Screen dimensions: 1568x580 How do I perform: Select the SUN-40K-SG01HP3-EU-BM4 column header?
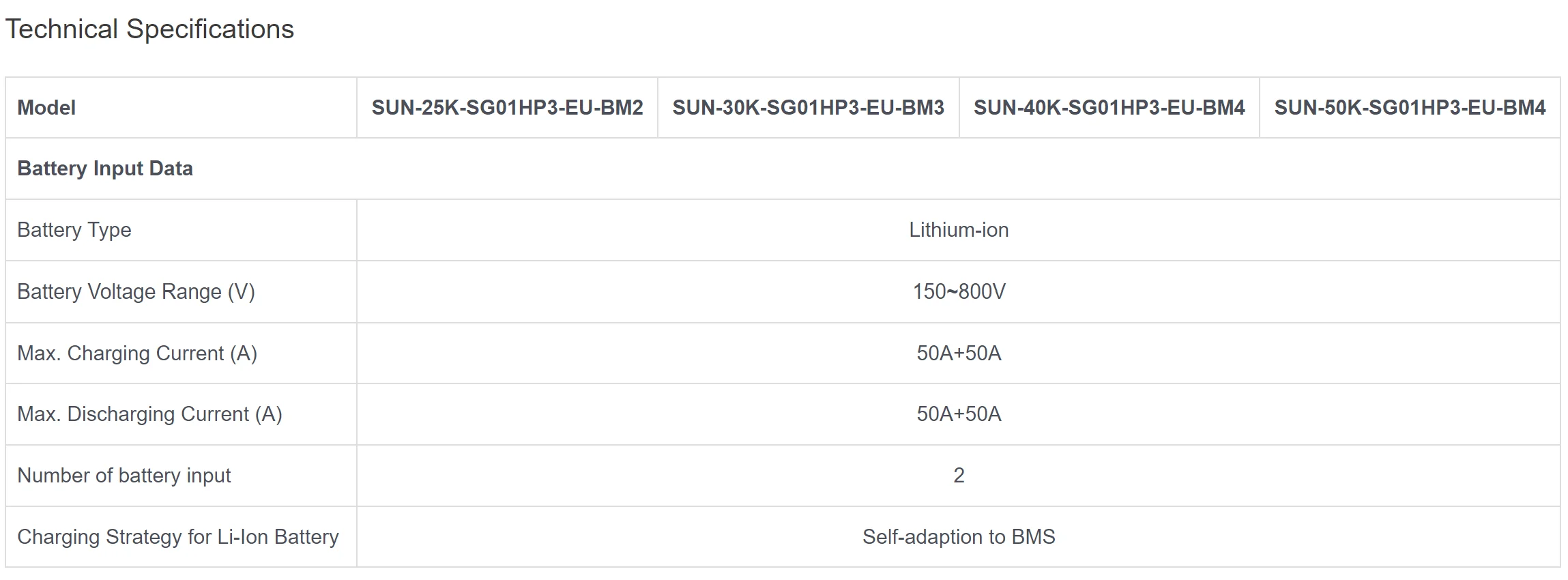(x=1109, y=108)
